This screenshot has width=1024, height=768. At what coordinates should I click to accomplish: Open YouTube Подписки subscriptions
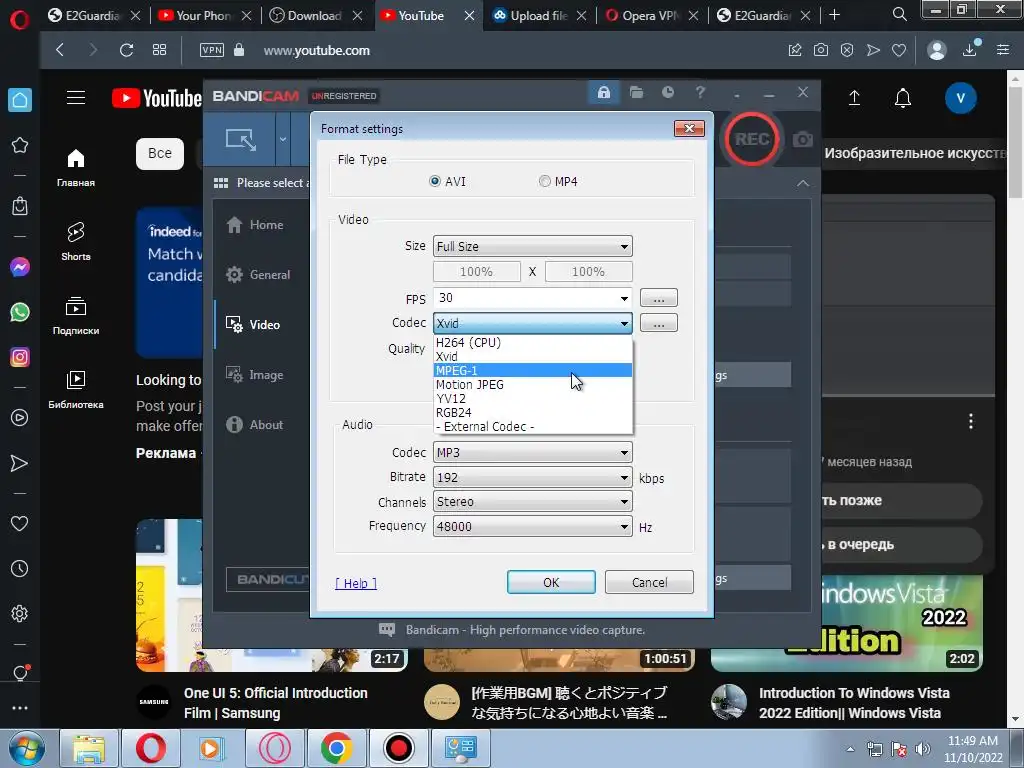coord(76,315)
